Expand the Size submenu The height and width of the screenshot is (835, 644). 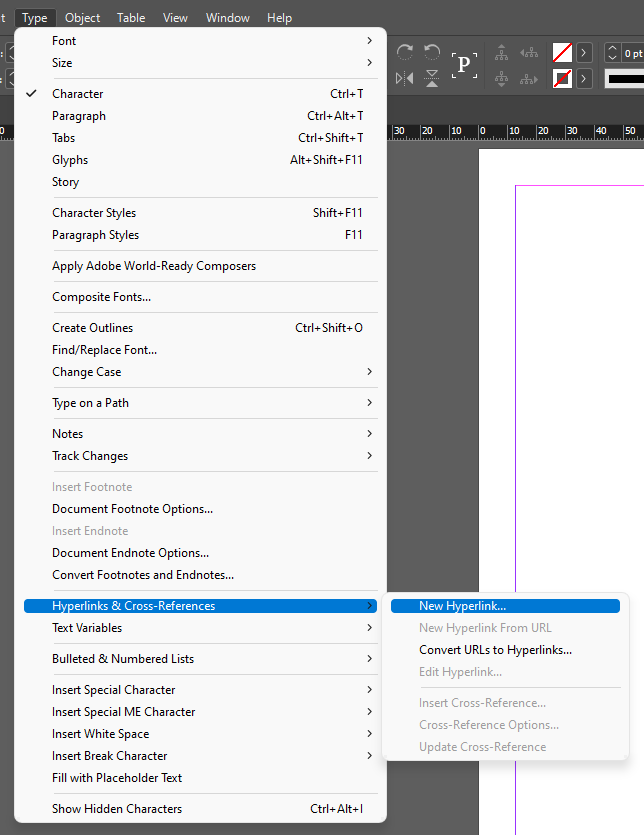(201, 63)
